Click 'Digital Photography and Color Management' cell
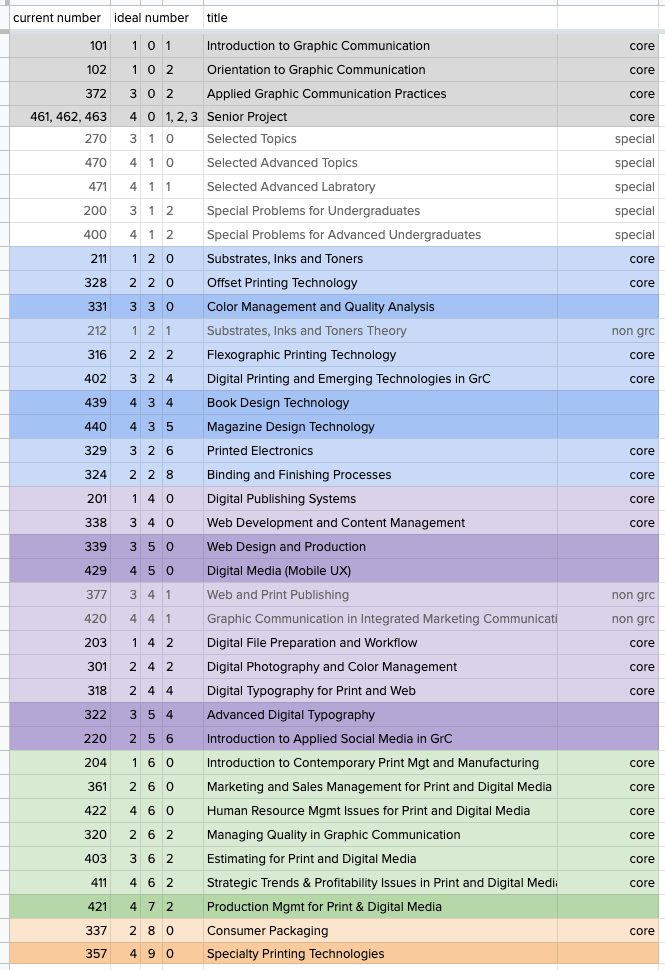This screenshot has width=665, height=970. [380, 667]
